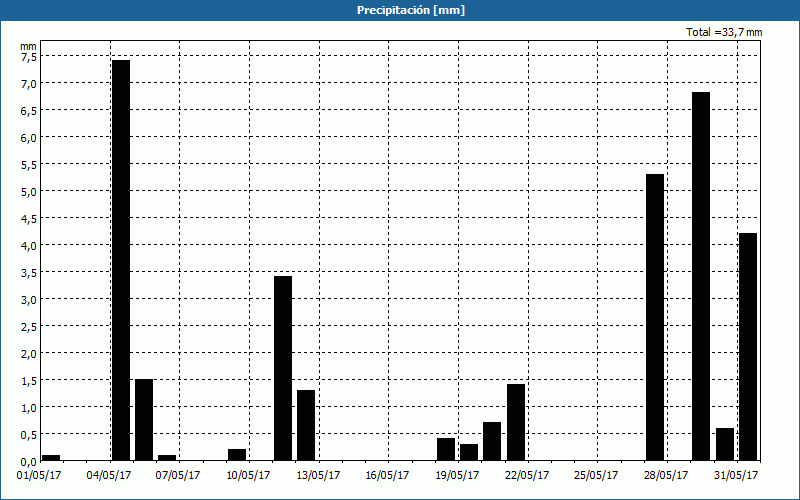Click the x-axis date "25/05/17"
The height and width of the screenshot is (500, 800).
[596, 476]
